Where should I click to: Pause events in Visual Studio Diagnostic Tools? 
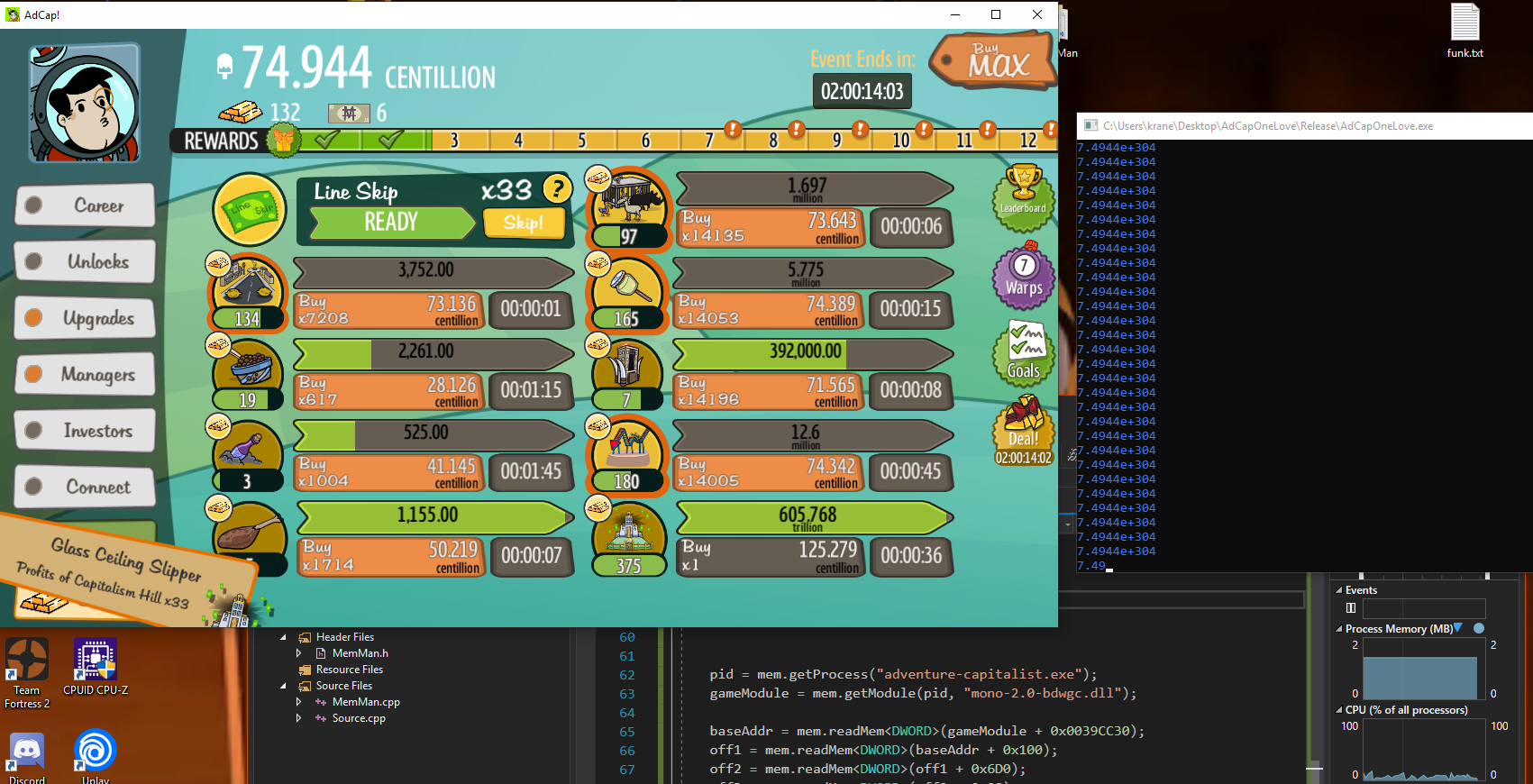click(1351, 608)
